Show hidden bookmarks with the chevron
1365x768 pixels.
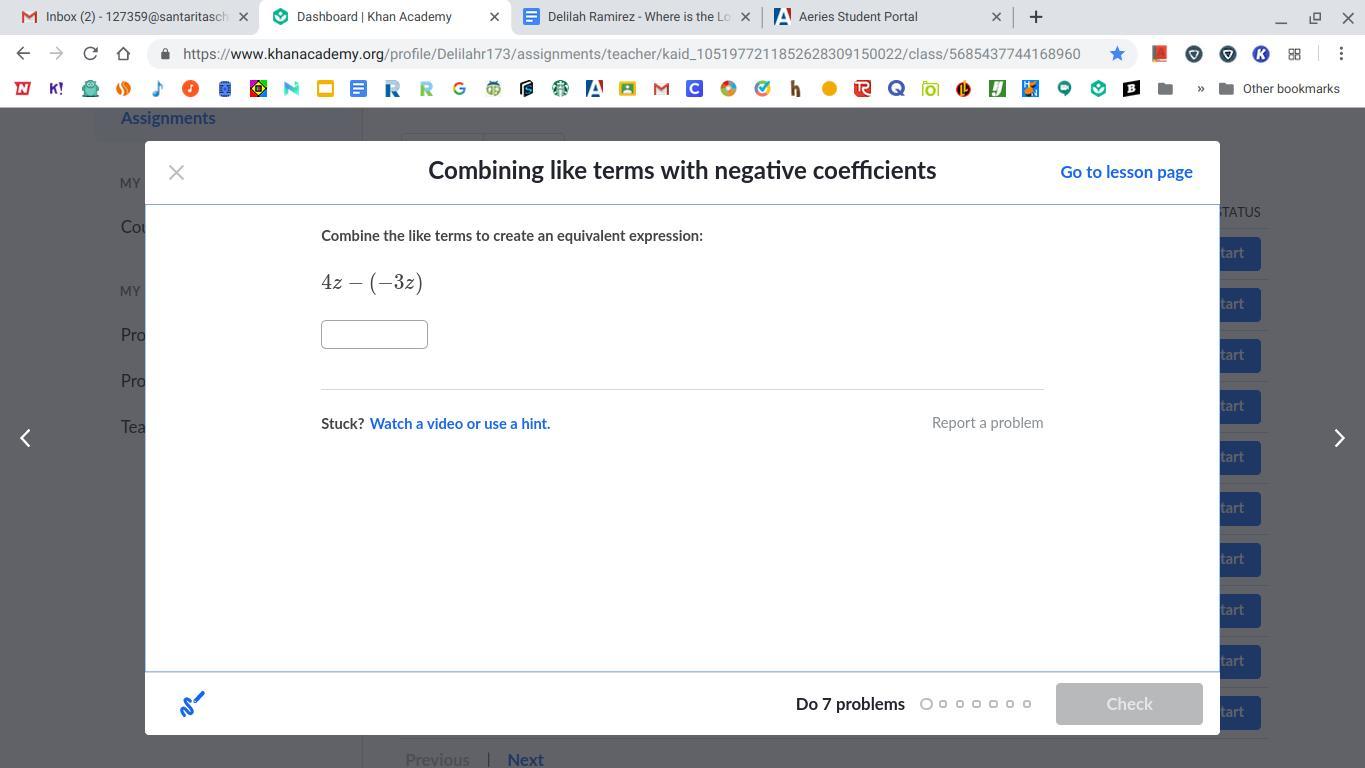click(1200, 89)
